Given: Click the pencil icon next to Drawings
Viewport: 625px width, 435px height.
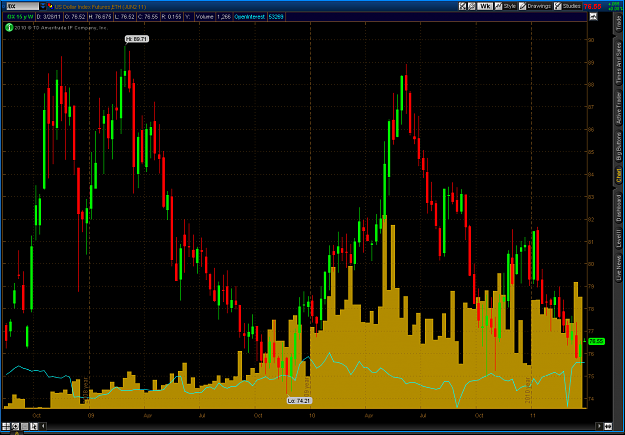Looking at the screenshot, I should coord(523,6).
